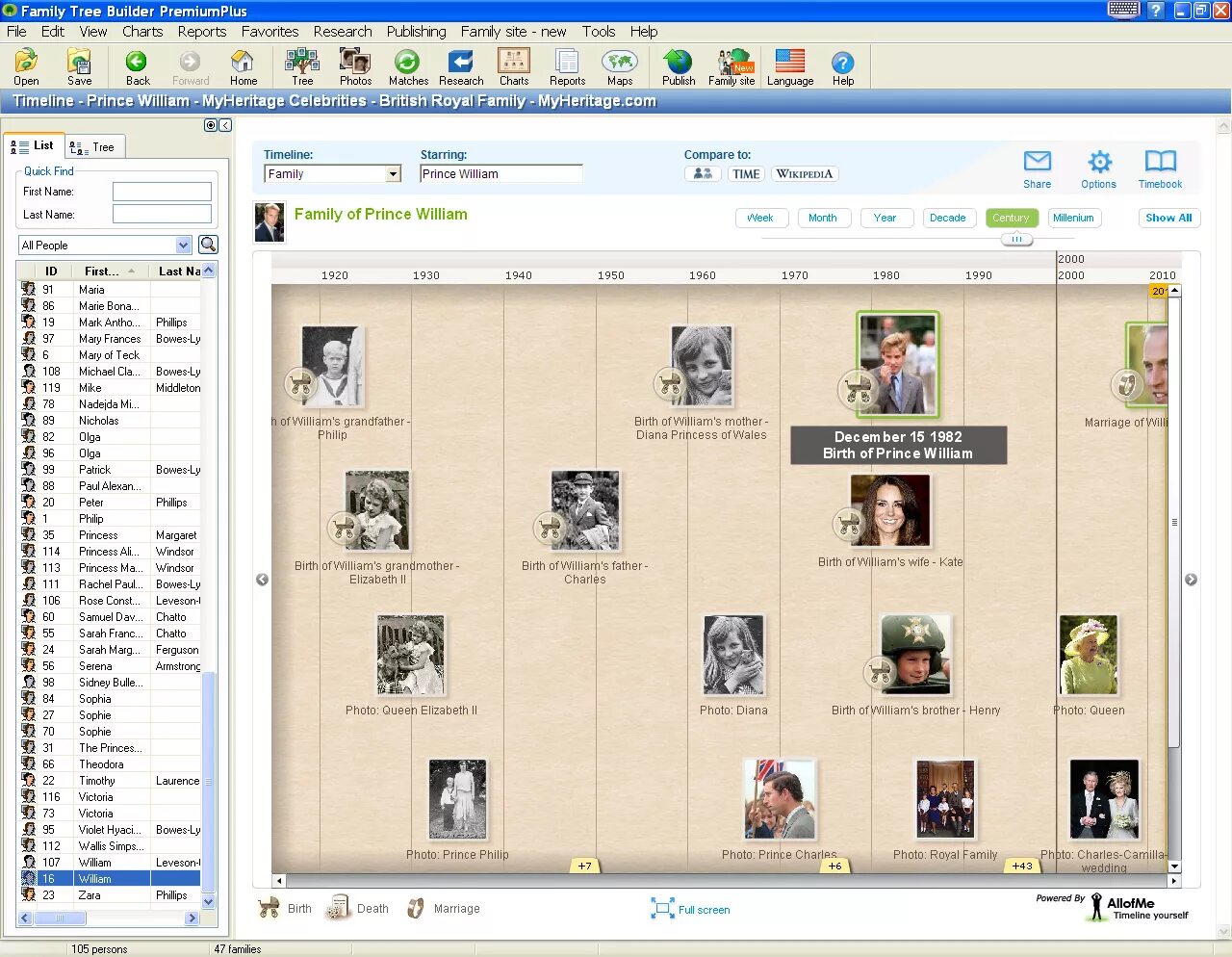Open the Tree view from the toolbar

[302, 66]
